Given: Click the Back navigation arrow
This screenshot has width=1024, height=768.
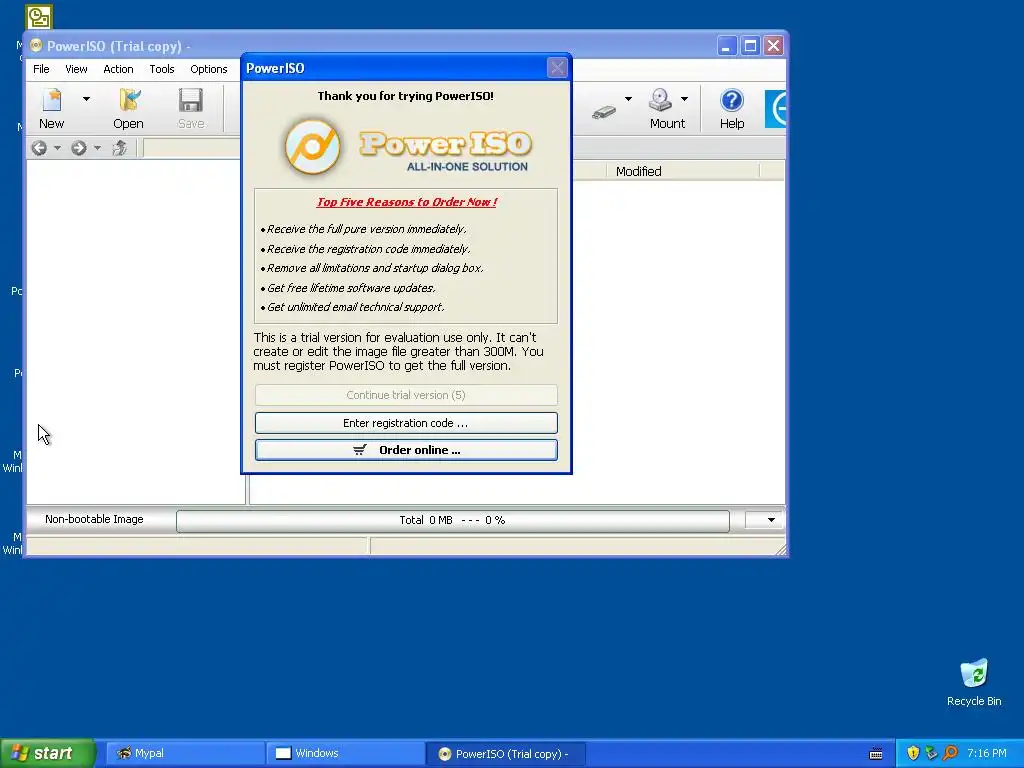Looking at the screenshot, I should click(39, 148).
